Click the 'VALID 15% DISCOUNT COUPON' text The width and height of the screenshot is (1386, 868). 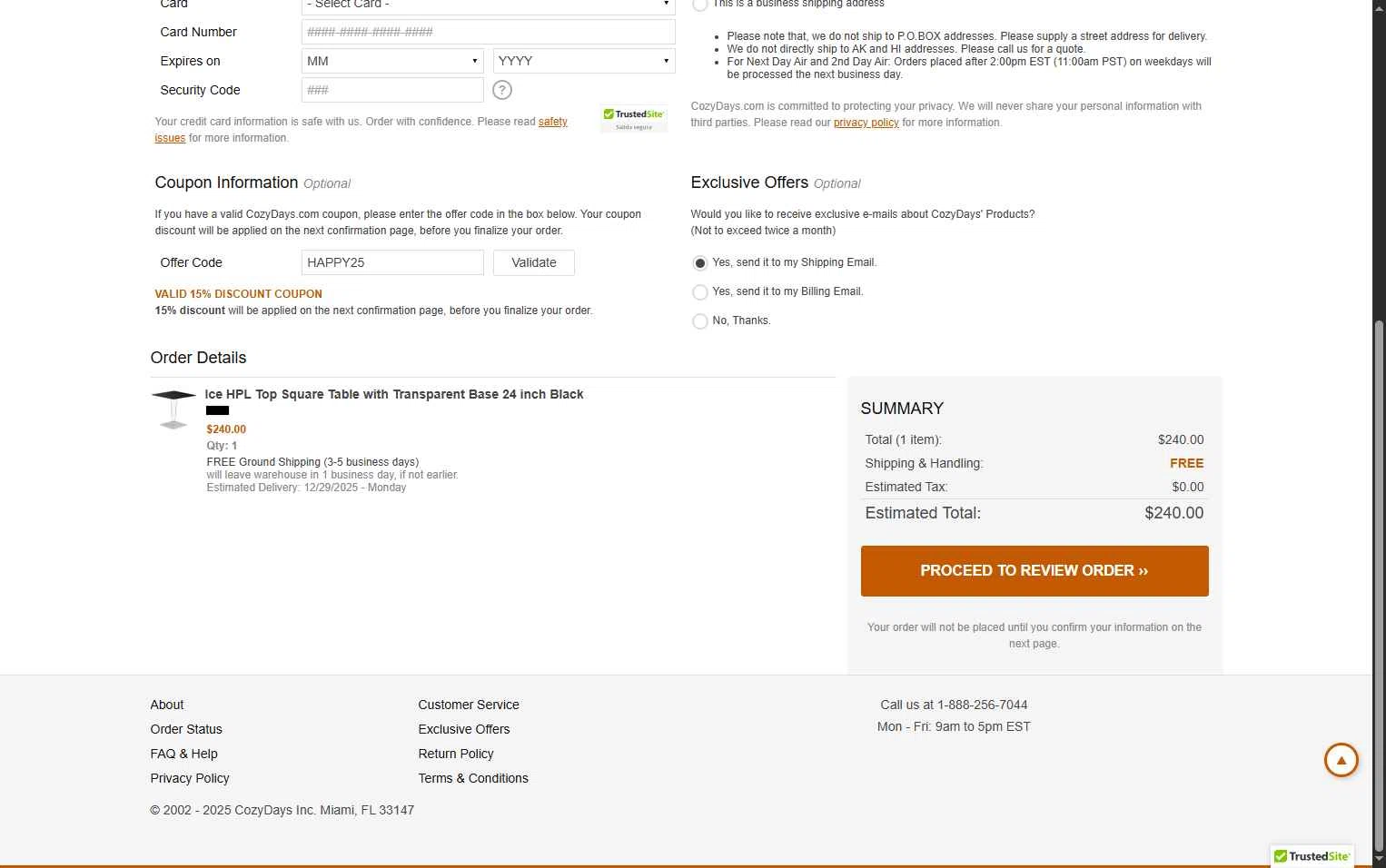(239, 294)
